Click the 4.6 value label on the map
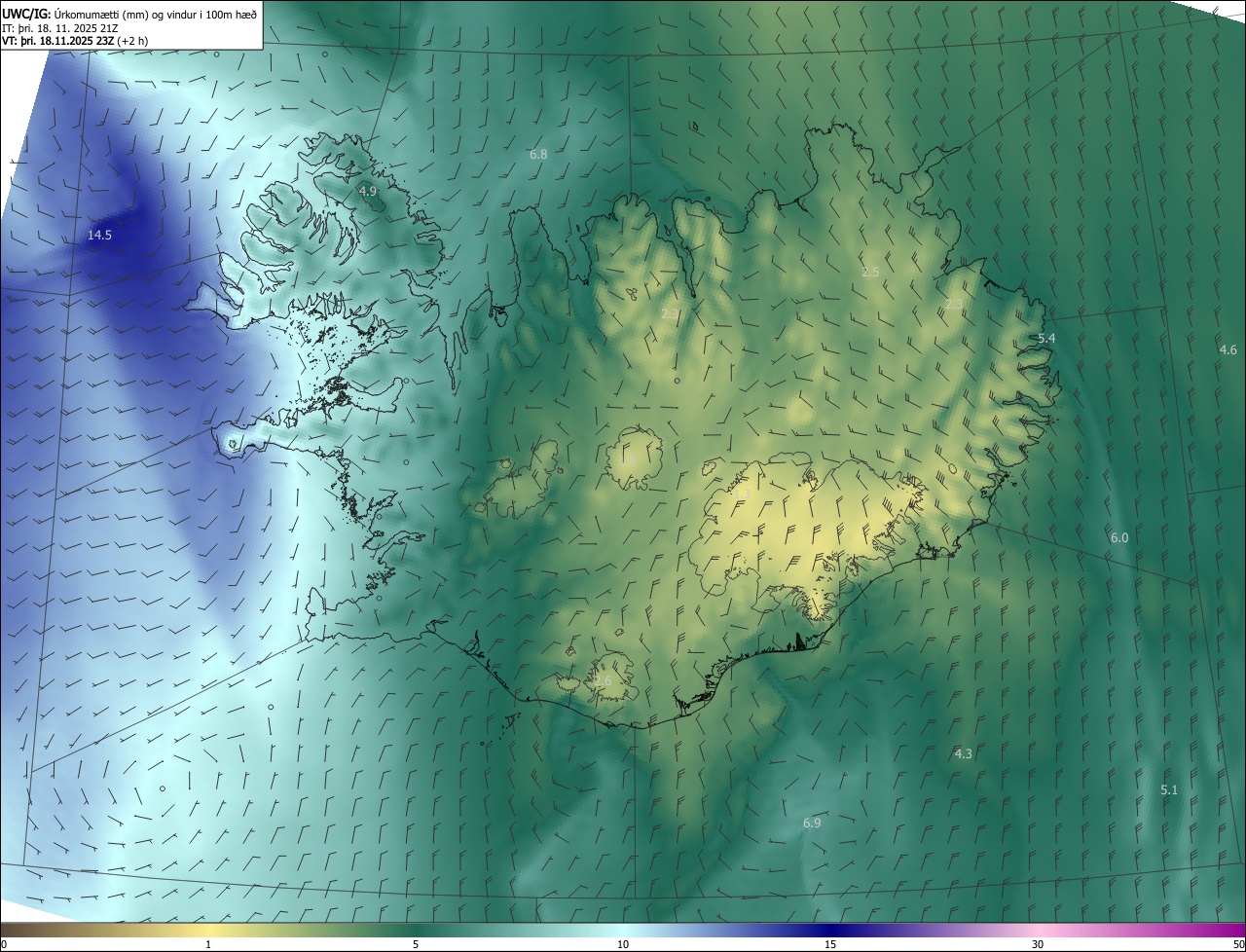The image size is (1246, 952). point(1228,349)
